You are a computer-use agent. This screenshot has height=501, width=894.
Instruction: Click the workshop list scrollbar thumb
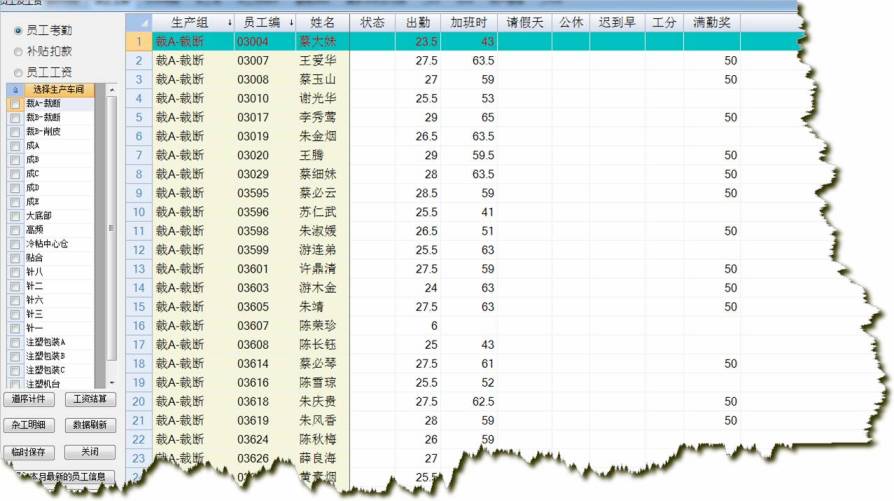pos(112,228)
